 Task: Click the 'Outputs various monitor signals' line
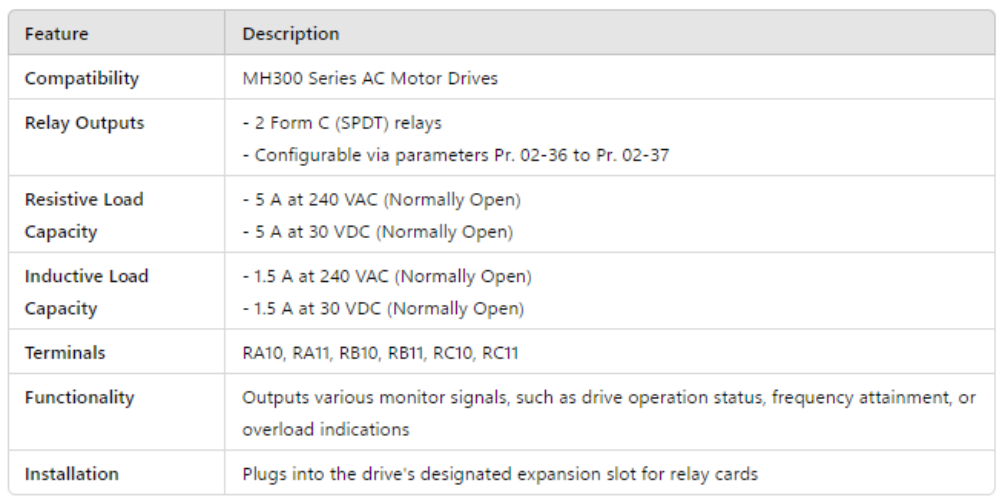608,397
